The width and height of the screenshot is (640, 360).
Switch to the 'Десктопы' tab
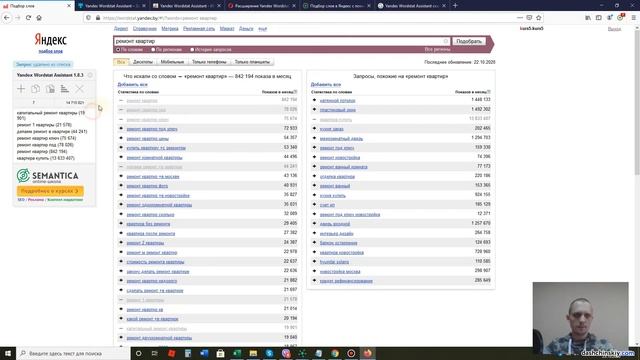click(x=143, y=62)
